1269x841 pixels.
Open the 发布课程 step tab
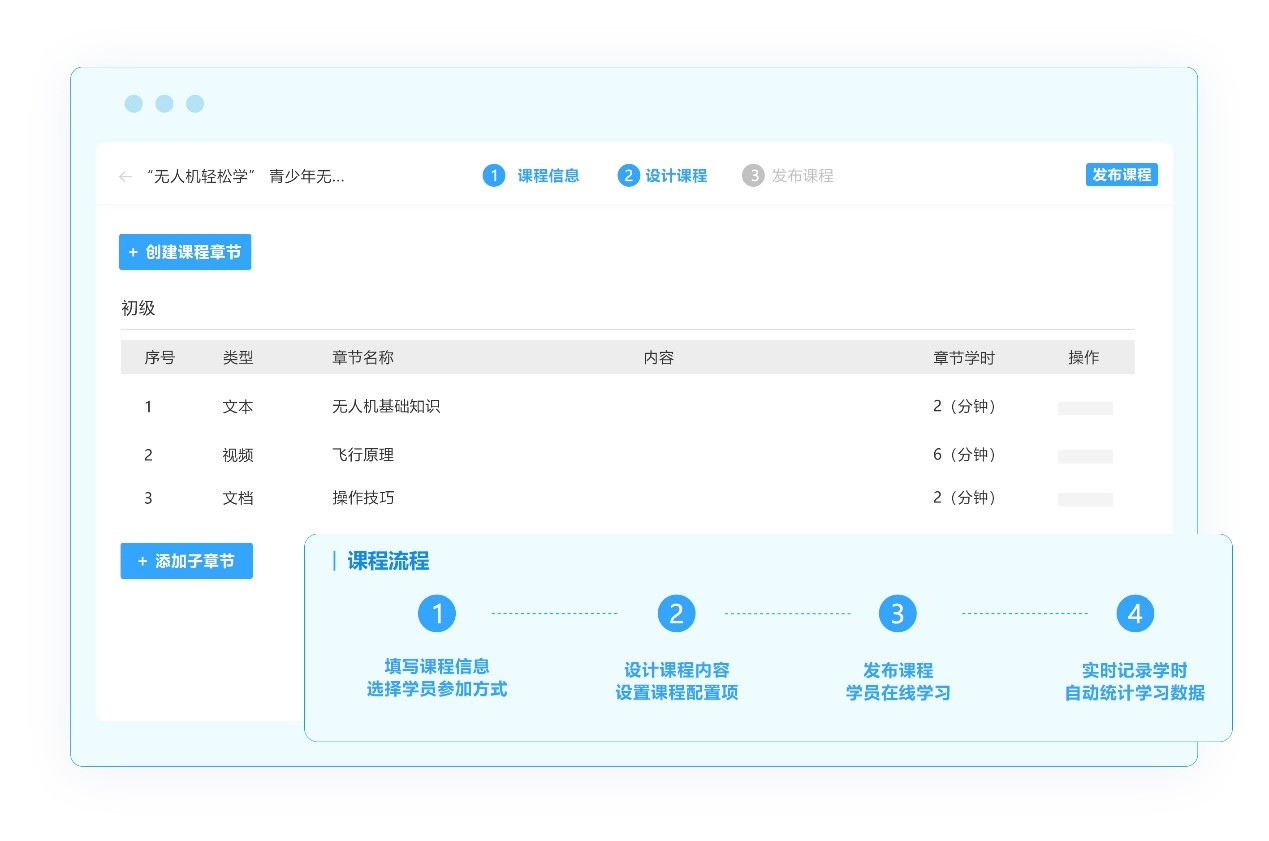[x=802, y=176]
